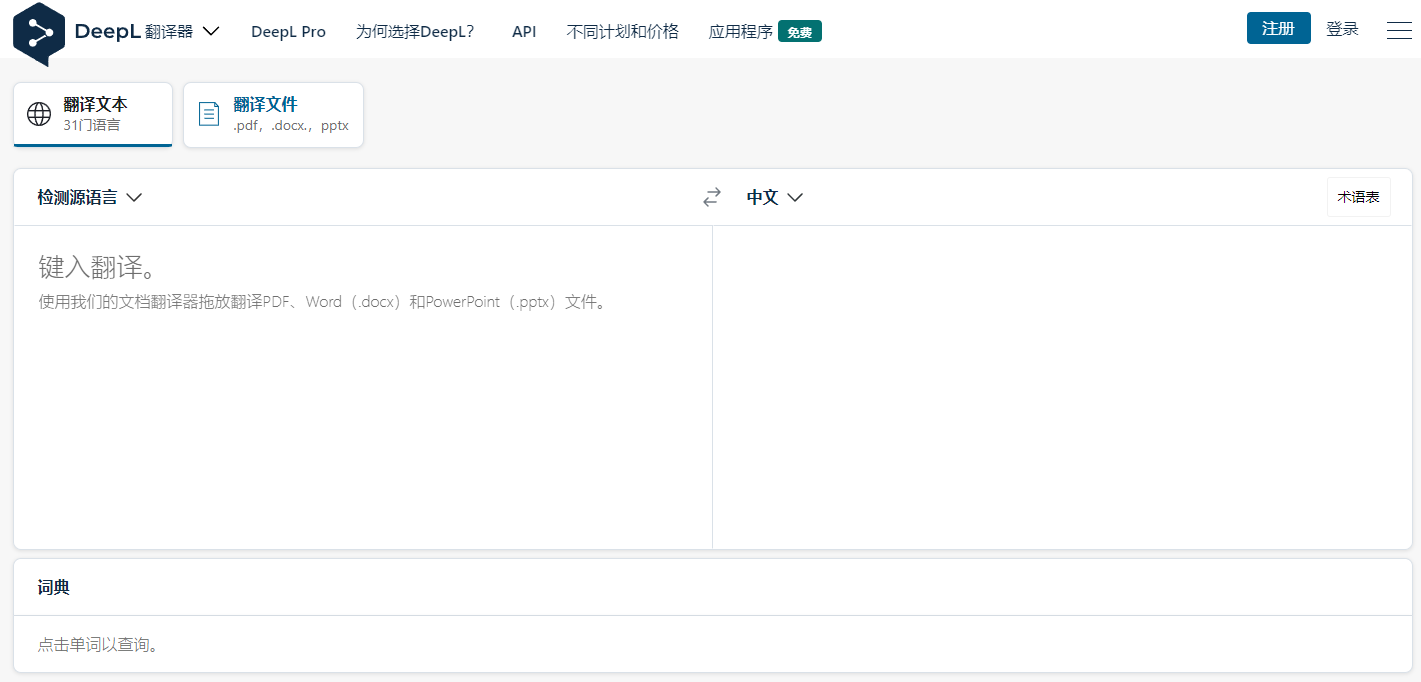Screen dimensions: 1421x682
Task: Click the document icon on 翻译文件 tab
Action: [209, 113]
